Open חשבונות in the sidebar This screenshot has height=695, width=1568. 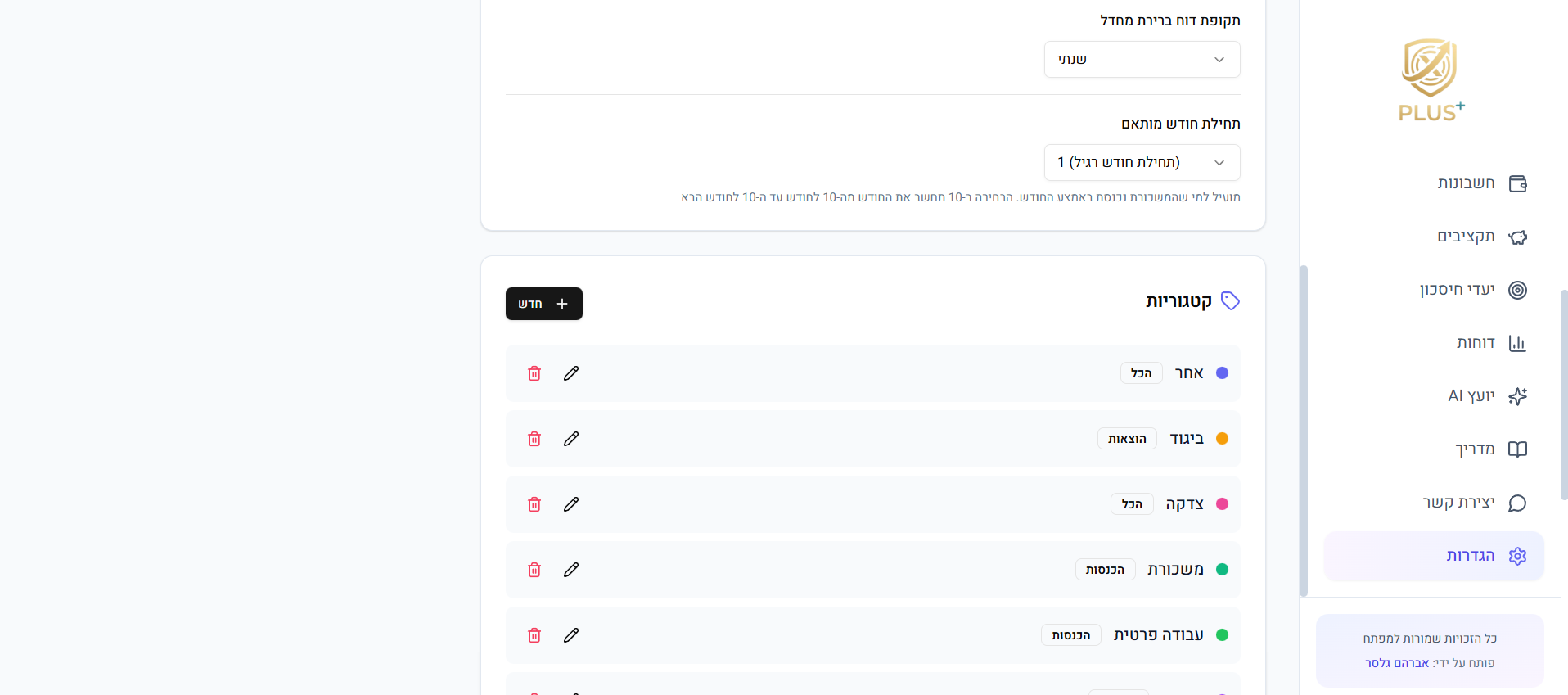coord(1481,183)
